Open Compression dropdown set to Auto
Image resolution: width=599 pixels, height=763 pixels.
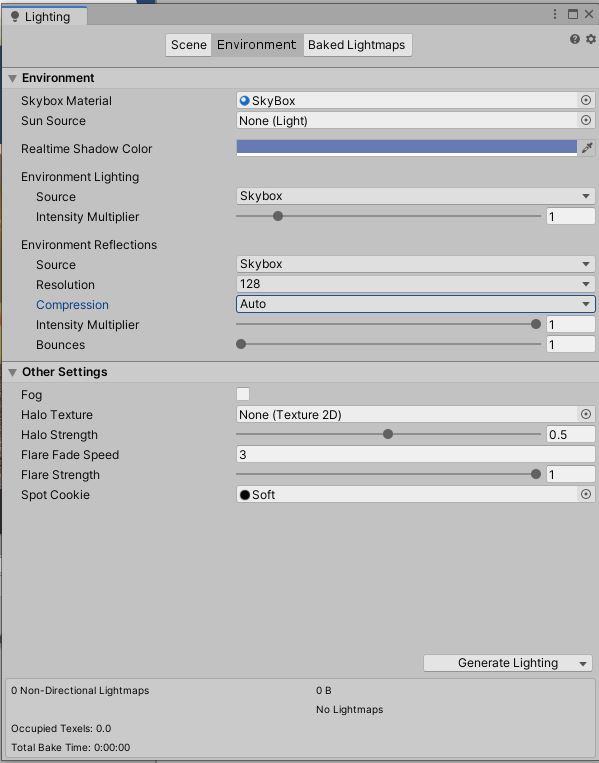(x=416, y=304)
